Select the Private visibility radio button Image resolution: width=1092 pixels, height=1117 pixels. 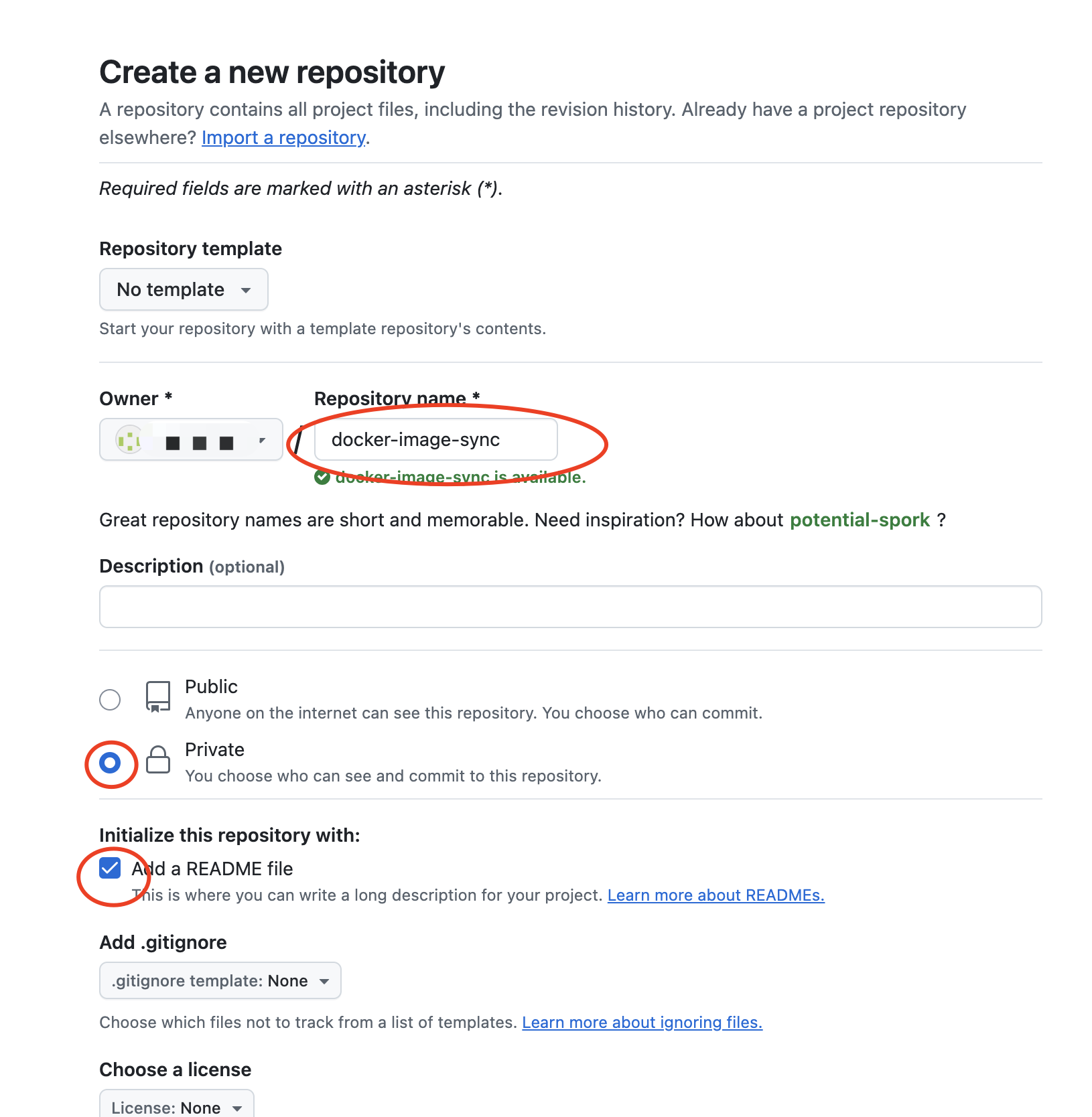[x=110, y=763]
